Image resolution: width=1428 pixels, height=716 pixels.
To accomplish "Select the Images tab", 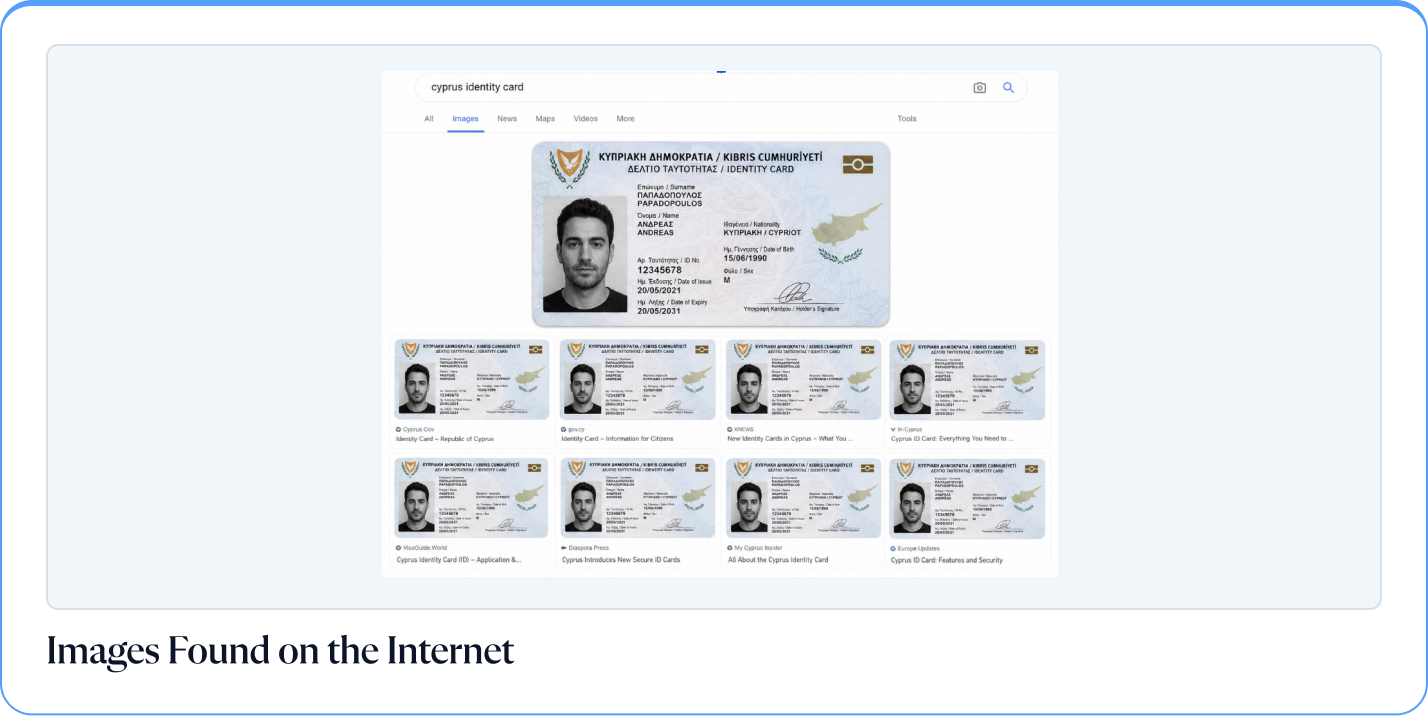I will coord(465,119).
